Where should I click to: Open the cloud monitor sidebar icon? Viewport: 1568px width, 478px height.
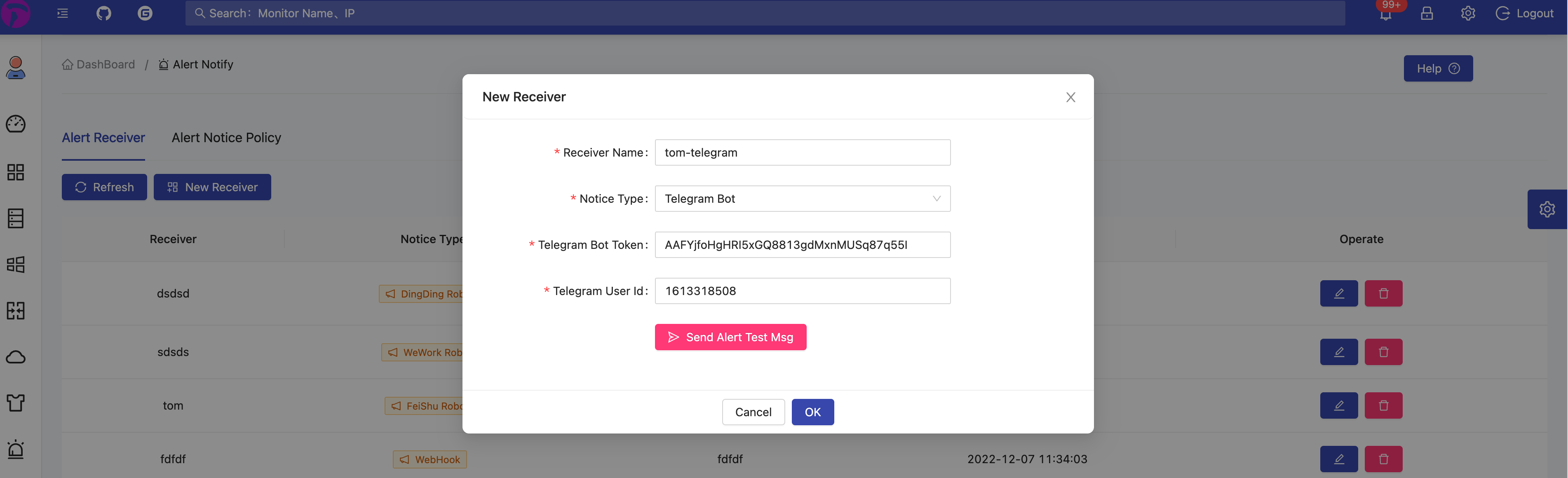tap(16, 357)
